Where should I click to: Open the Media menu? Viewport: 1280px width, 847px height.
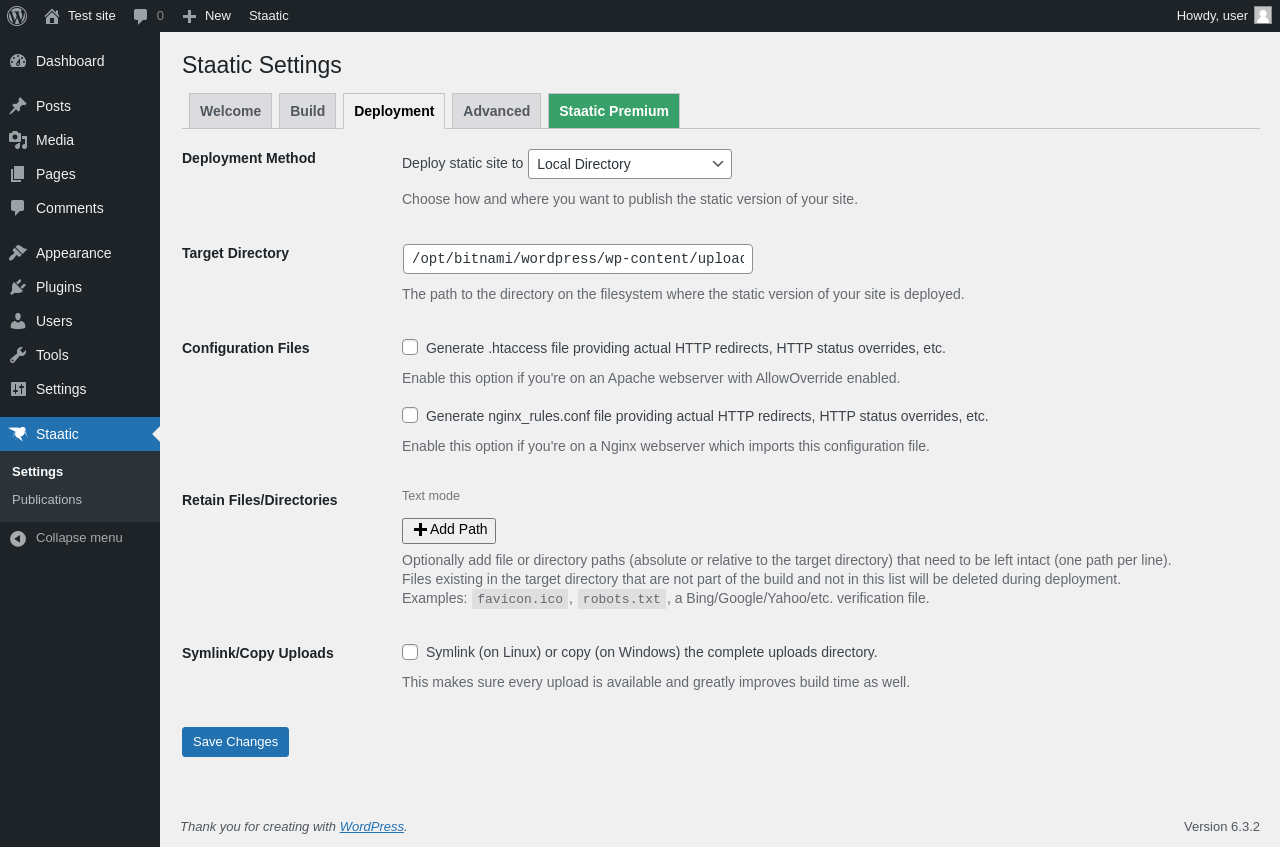(x=80, y=140)
